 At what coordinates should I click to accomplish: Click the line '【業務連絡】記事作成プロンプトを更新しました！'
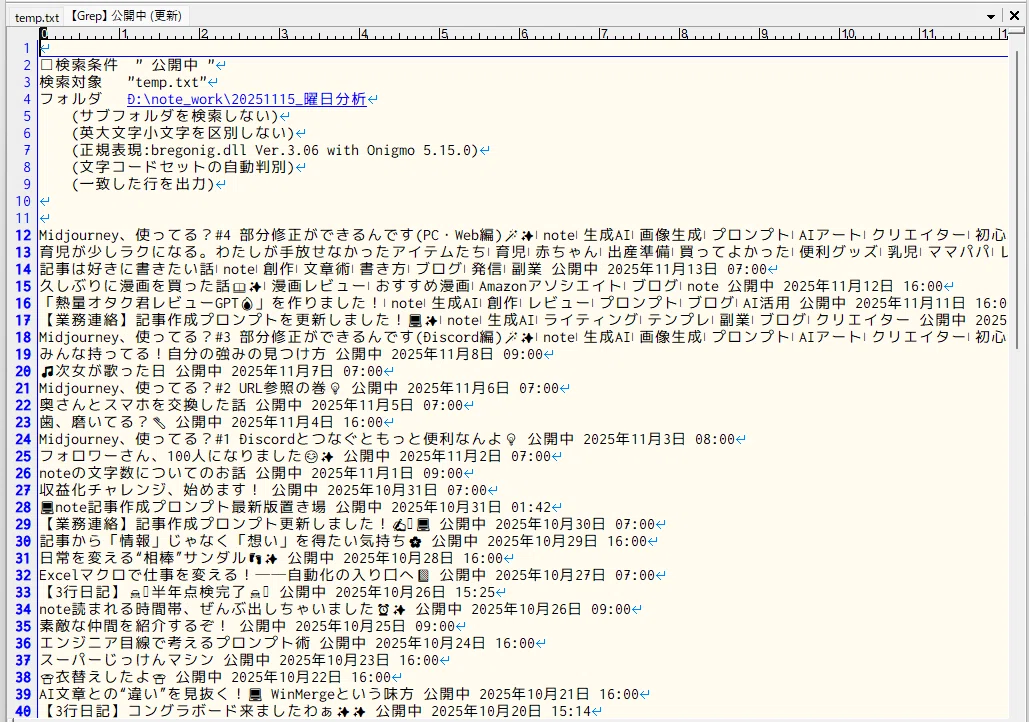[523, 320]
